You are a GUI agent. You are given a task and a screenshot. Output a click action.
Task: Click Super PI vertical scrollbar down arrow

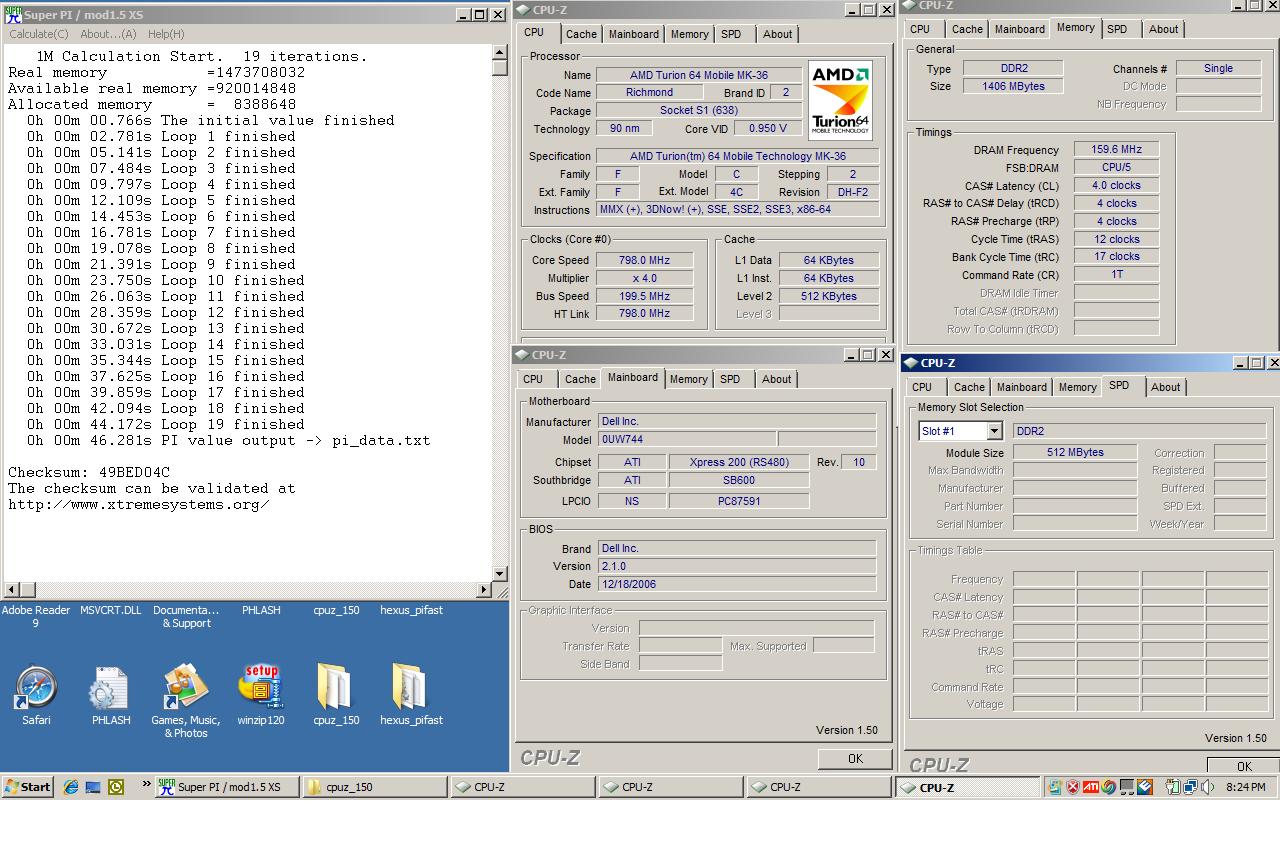[500, 574]
